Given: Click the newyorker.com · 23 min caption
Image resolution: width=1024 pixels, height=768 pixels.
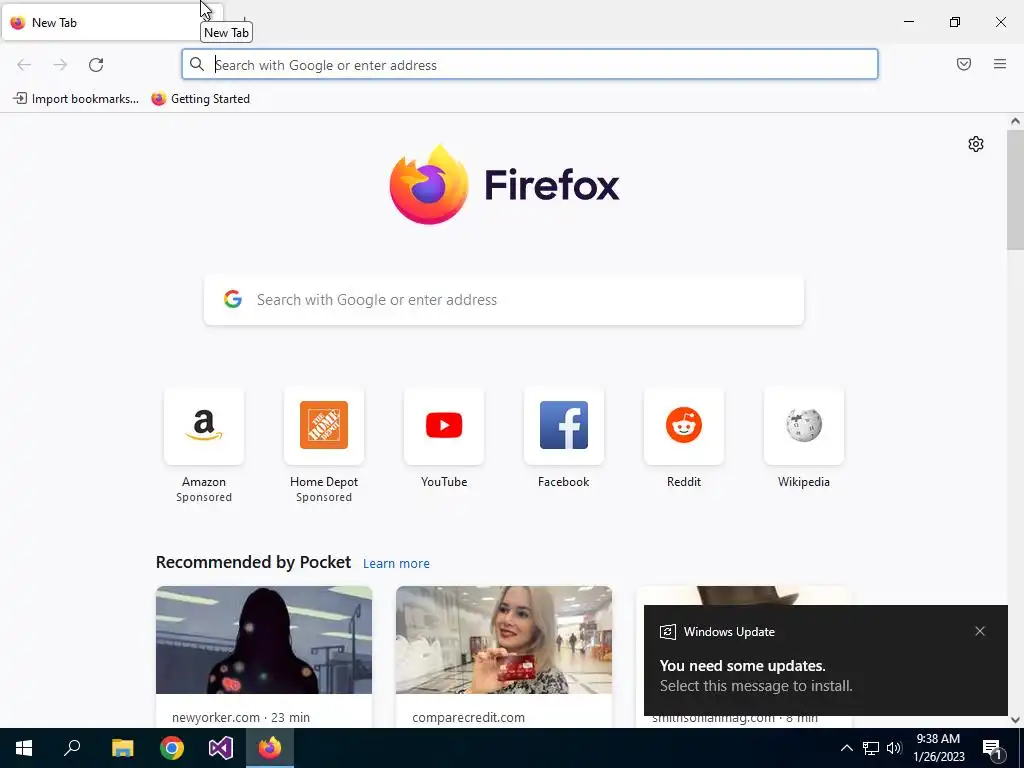Looking at the screenshot, I should (241, 717).
